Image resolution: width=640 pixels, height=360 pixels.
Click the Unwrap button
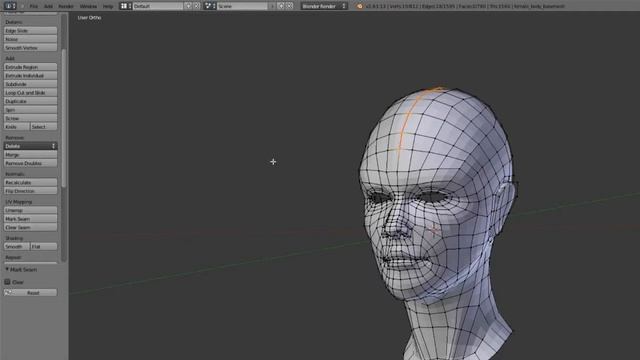coord(31,210)
